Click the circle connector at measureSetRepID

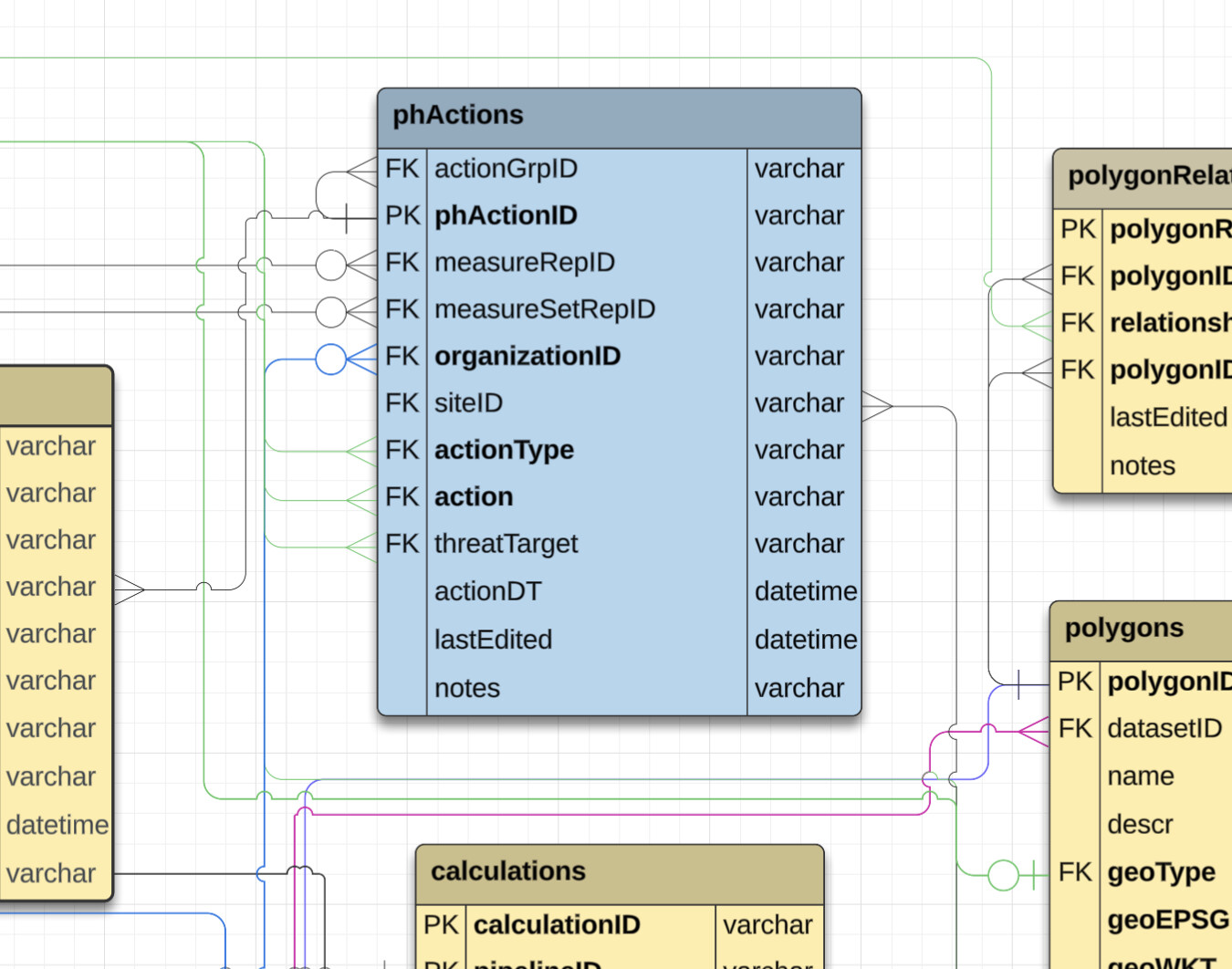click(331, 311)
